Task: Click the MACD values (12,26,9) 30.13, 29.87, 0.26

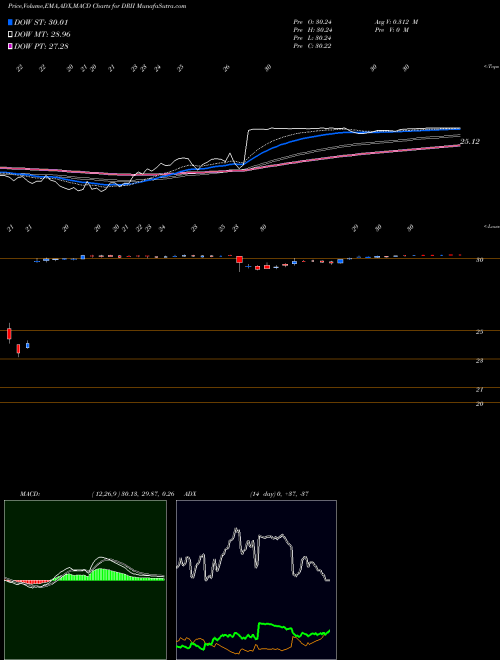Action: coord(133,494)
